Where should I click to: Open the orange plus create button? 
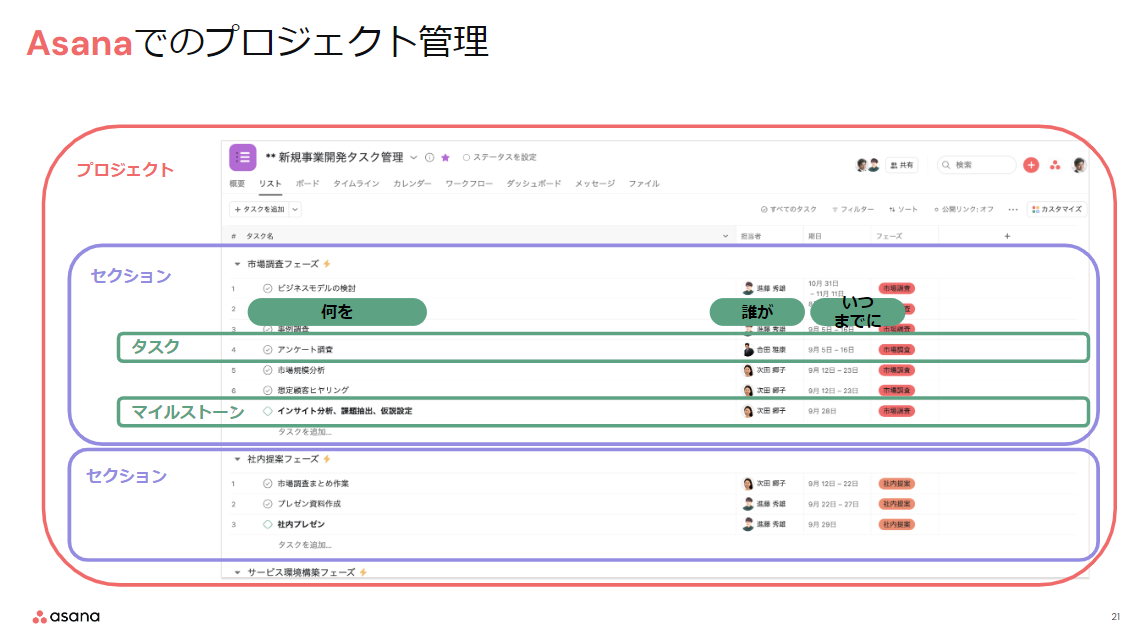[x=1030, y=164]
